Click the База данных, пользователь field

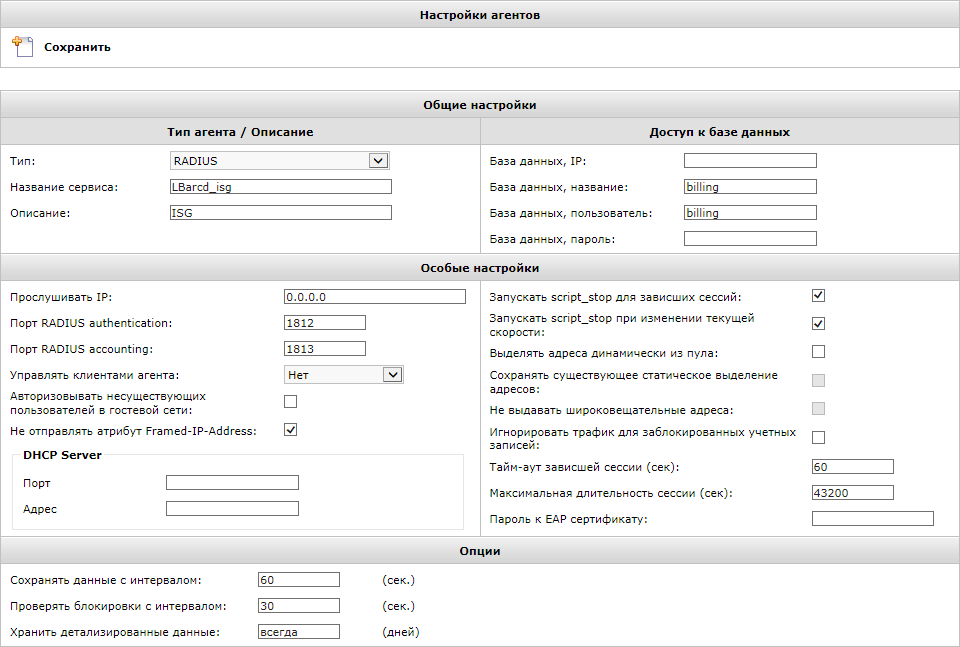pos(750,212)
